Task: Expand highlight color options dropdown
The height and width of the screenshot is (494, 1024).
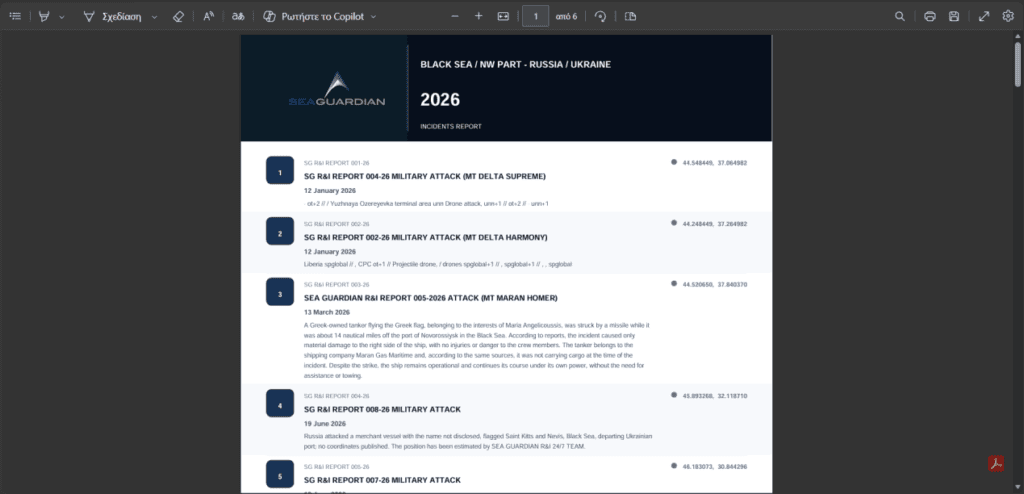Action: coord(62,17)
